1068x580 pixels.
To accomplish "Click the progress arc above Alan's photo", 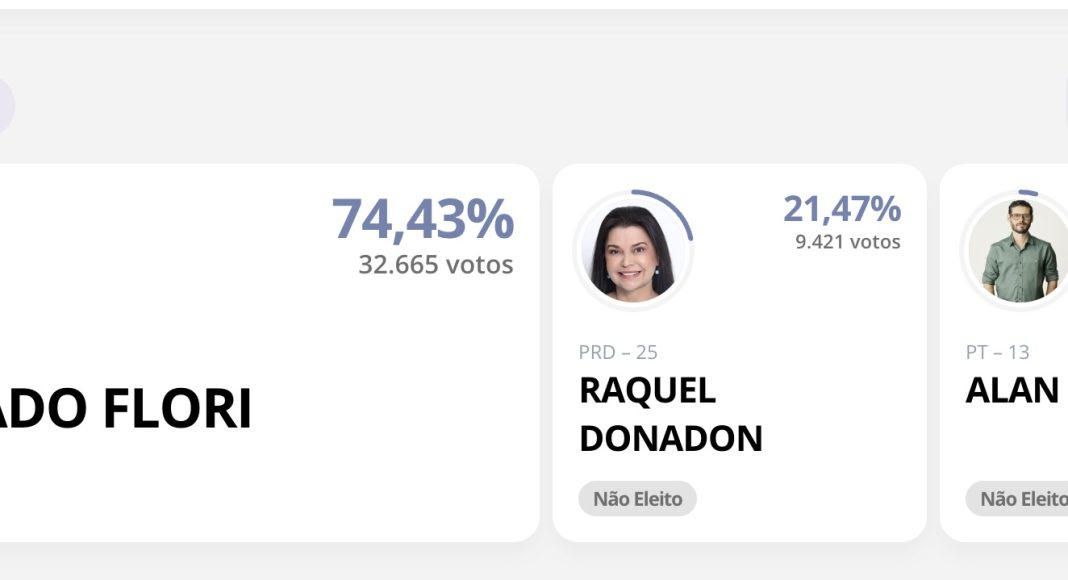I will coord(1026,191).
